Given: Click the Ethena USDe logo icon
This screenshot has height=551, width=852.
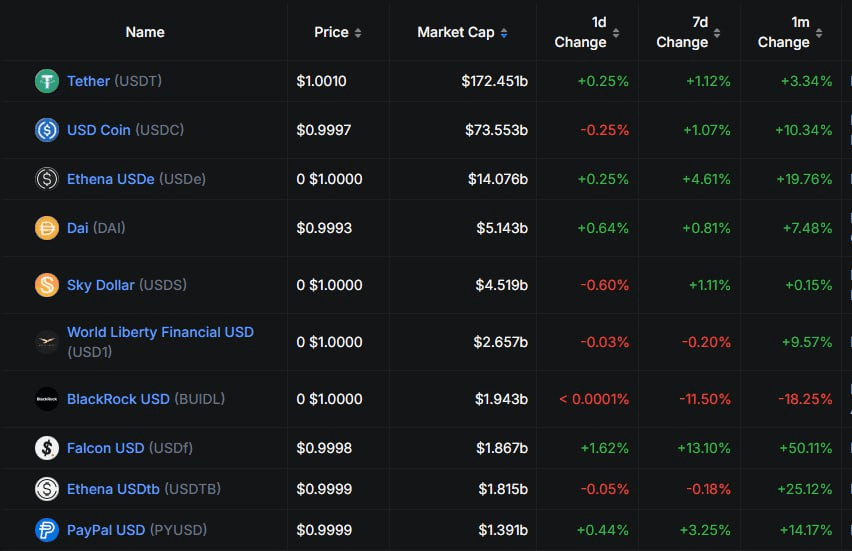Looking at the screenshot, I should click(47, 179).
